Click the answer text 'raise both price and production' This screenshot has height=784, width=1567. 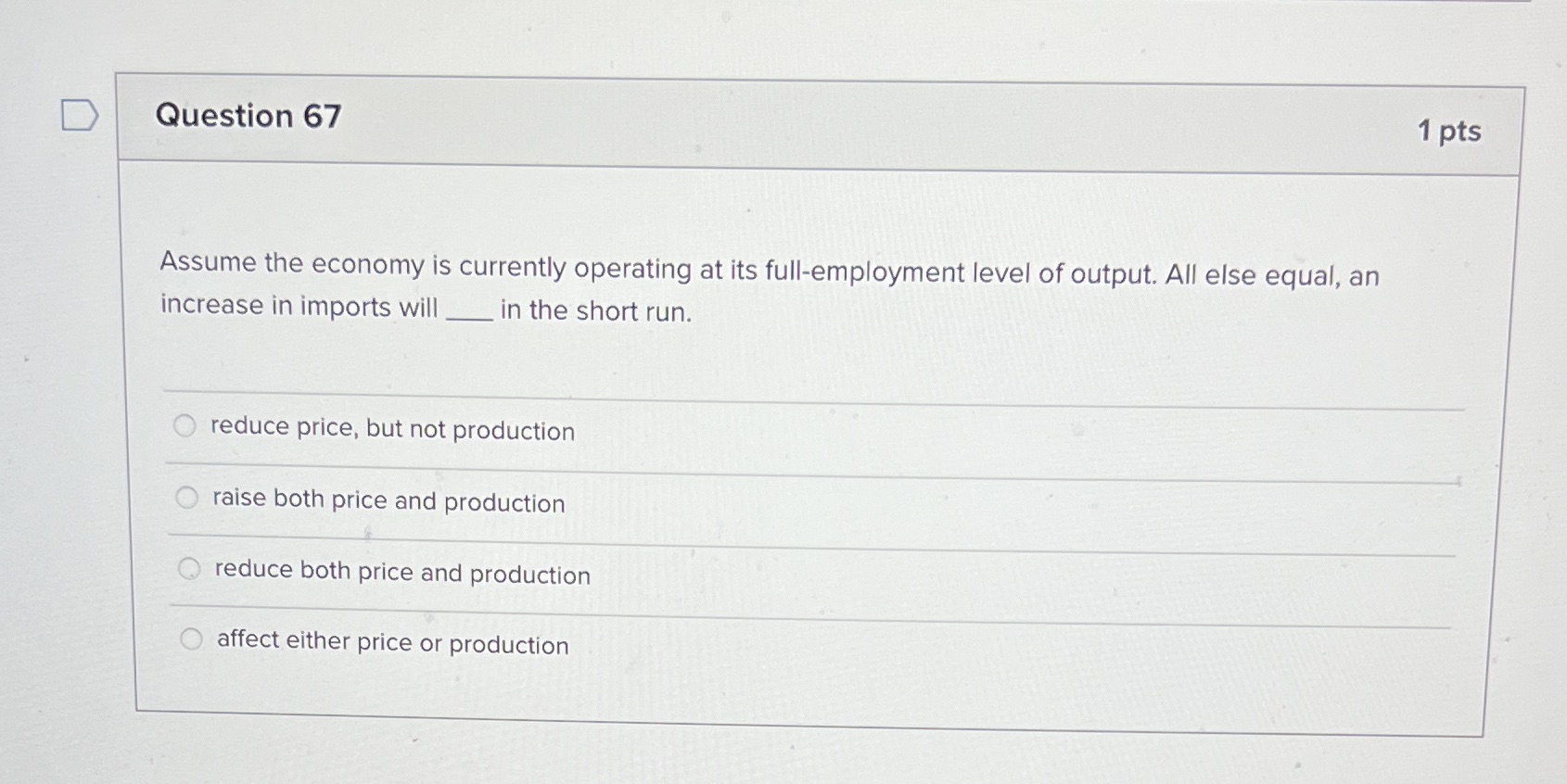(387, 500)
